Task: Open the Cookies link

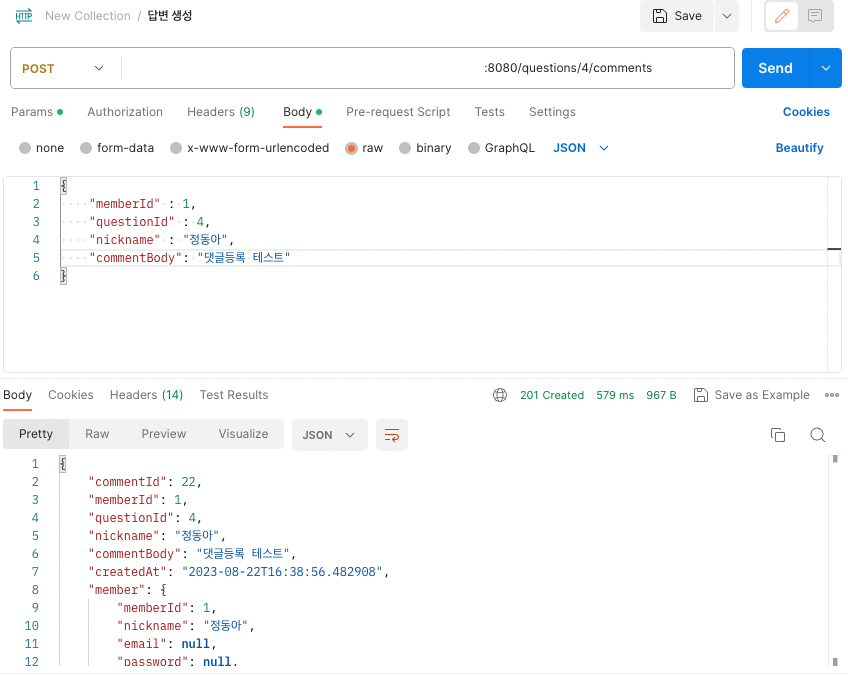Action: (x=806, y=112)
